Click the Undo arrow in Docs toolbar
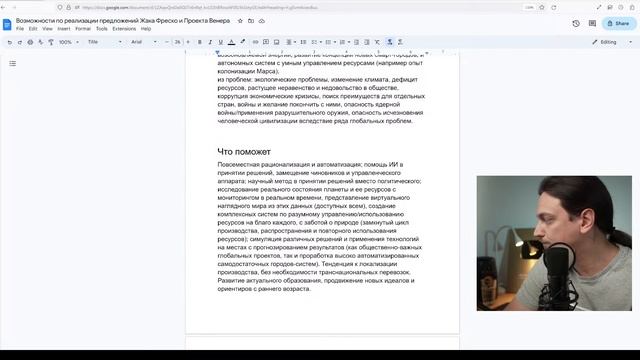The height and width of the screenshot is (360, 640). (9, 42)
